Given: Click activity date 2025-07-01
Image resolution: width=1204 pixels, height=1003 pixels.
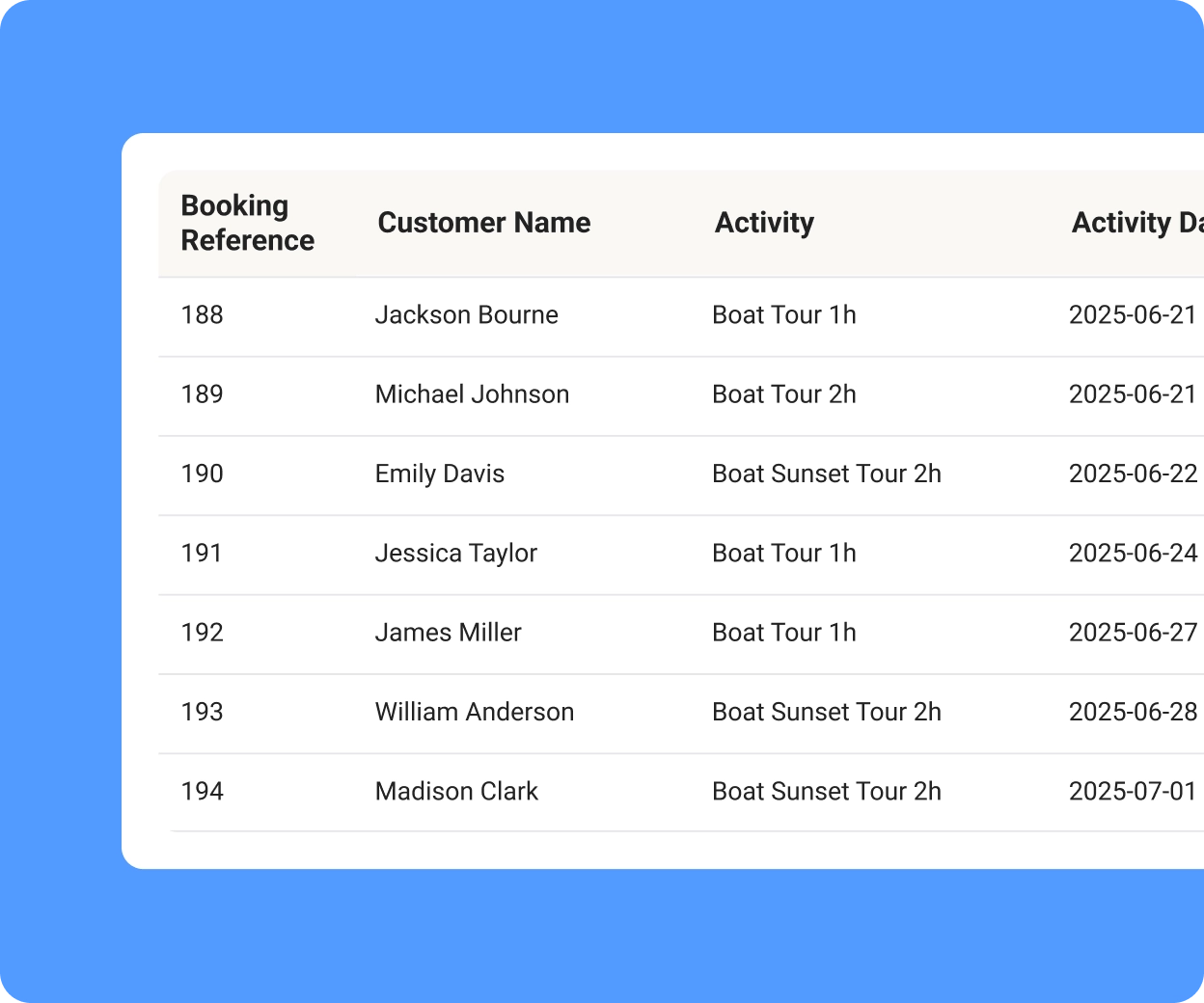Looking at the screenshot, I should pos(1134,792).
